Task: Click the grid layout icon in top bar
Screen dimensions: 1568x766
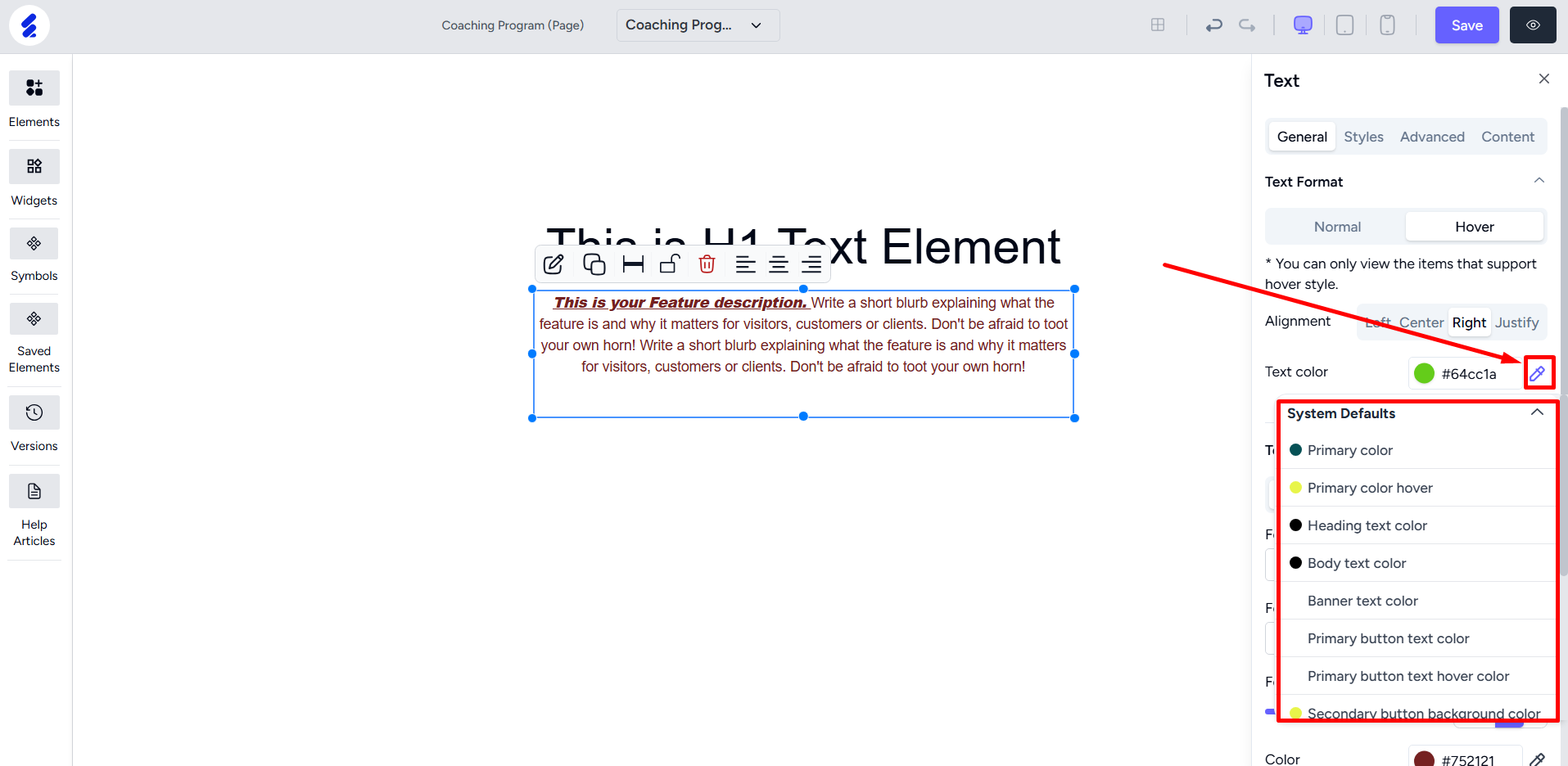Action: (1158, 25)
